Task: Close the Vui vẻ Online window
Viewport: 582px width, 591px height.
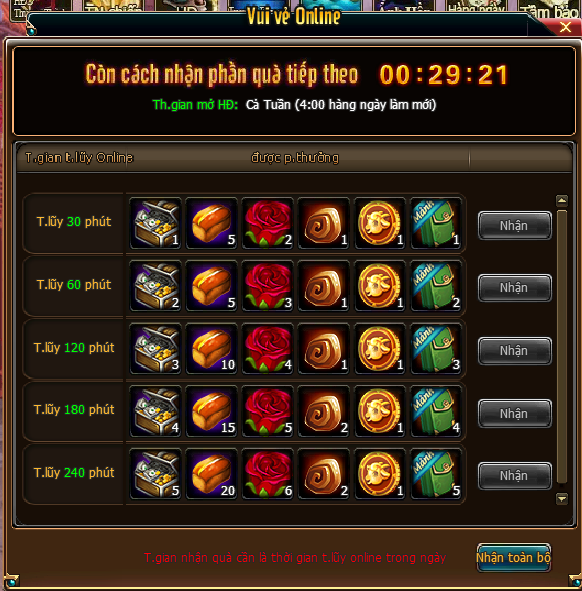Action: 565,27
